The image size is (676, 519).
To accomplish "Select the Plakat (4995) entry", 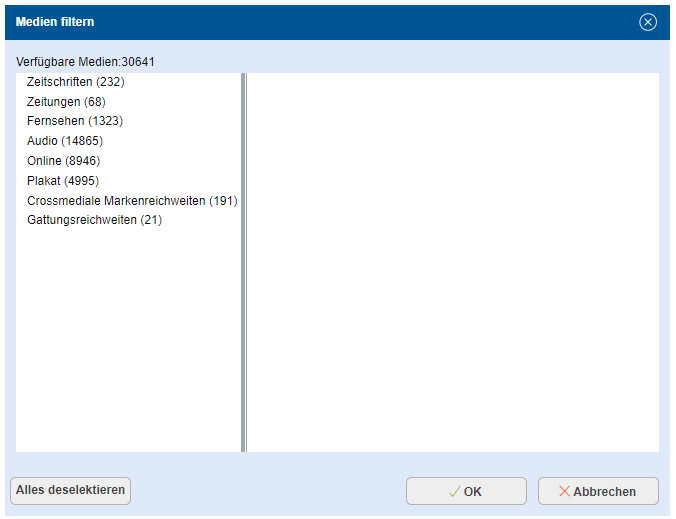I will [63, 181].
